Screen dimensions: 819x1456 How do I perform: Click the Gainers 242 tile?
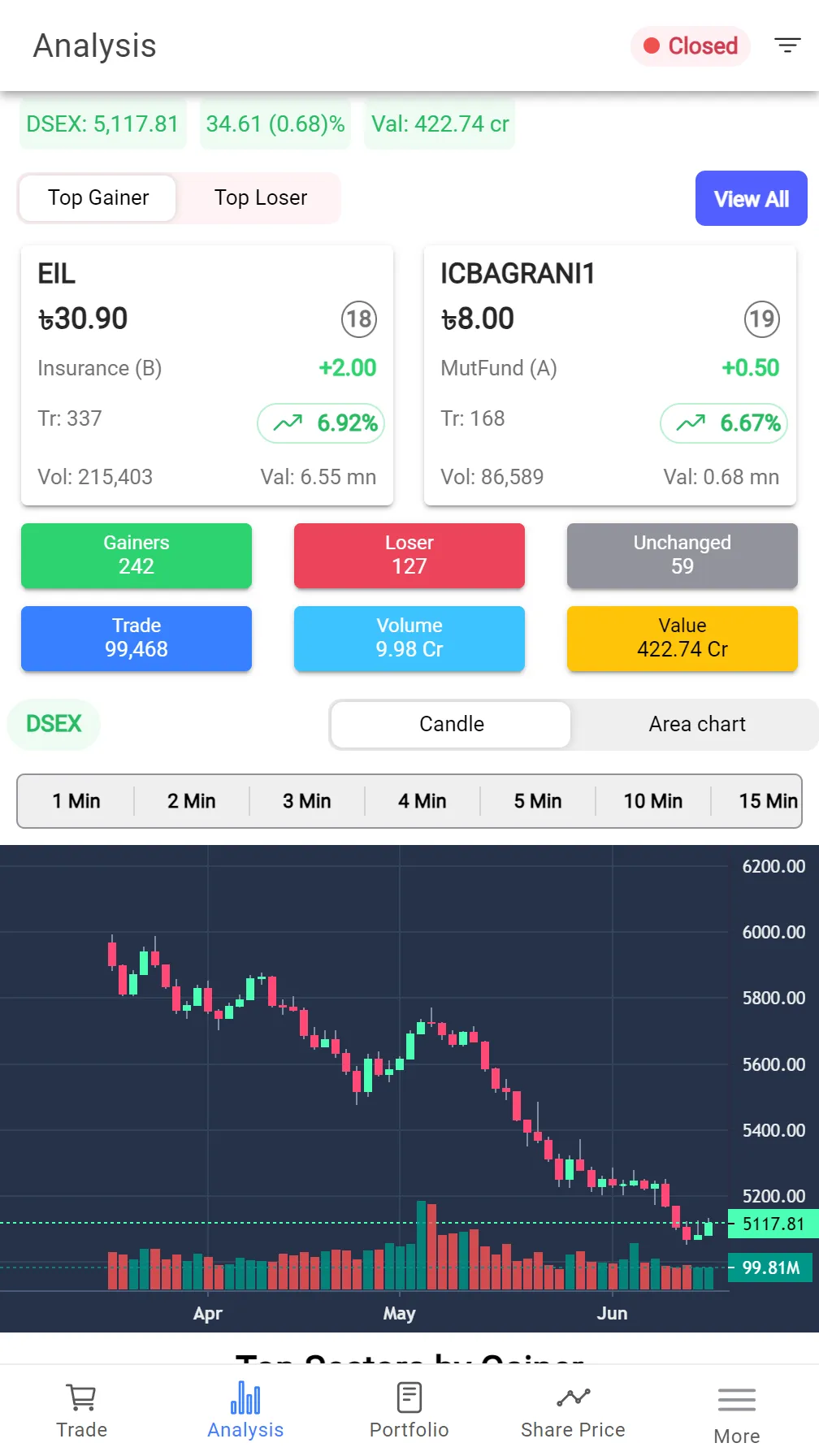(x=136, y=555)
